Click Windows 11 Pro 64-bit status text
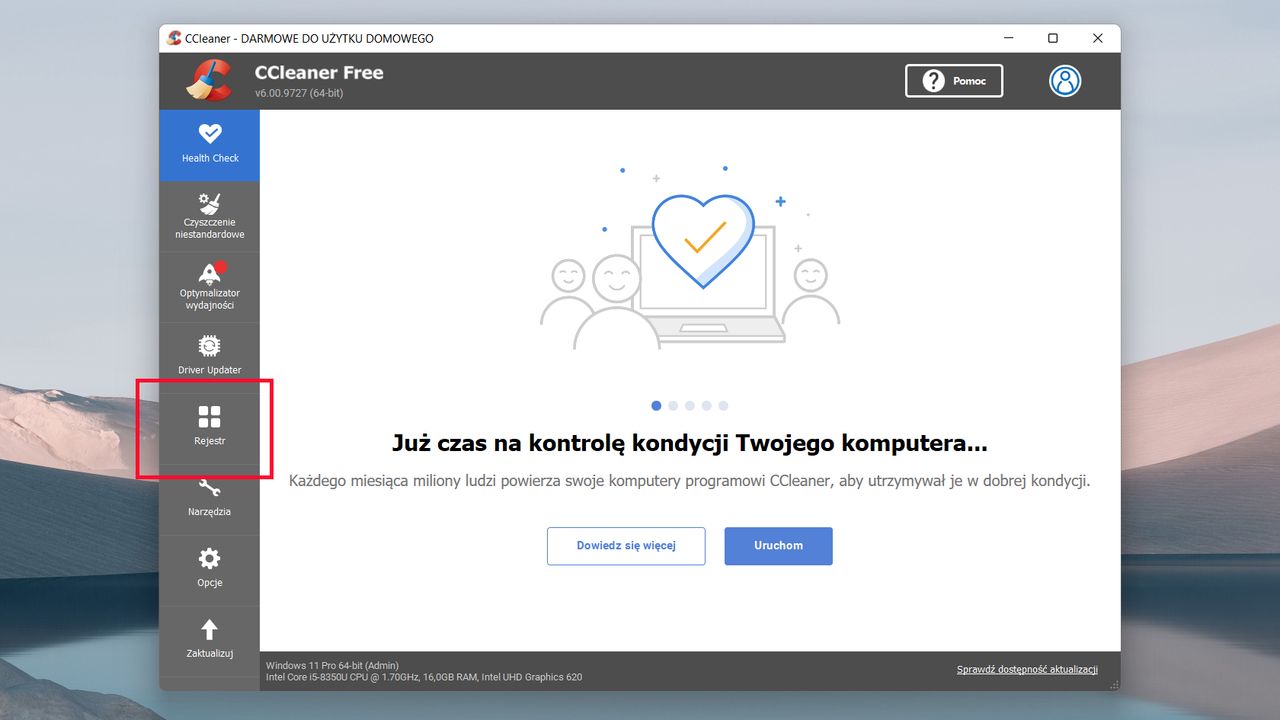The width and height of the screenshot is (1280, 720). click(x=333, y=665)
